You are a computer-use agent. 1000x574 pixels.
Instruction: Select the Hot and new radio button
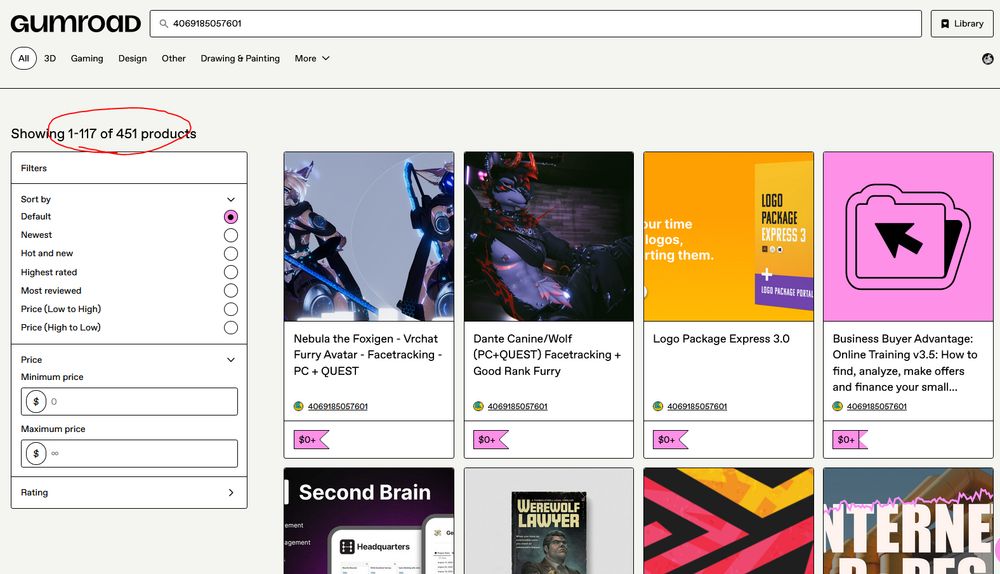231,254
